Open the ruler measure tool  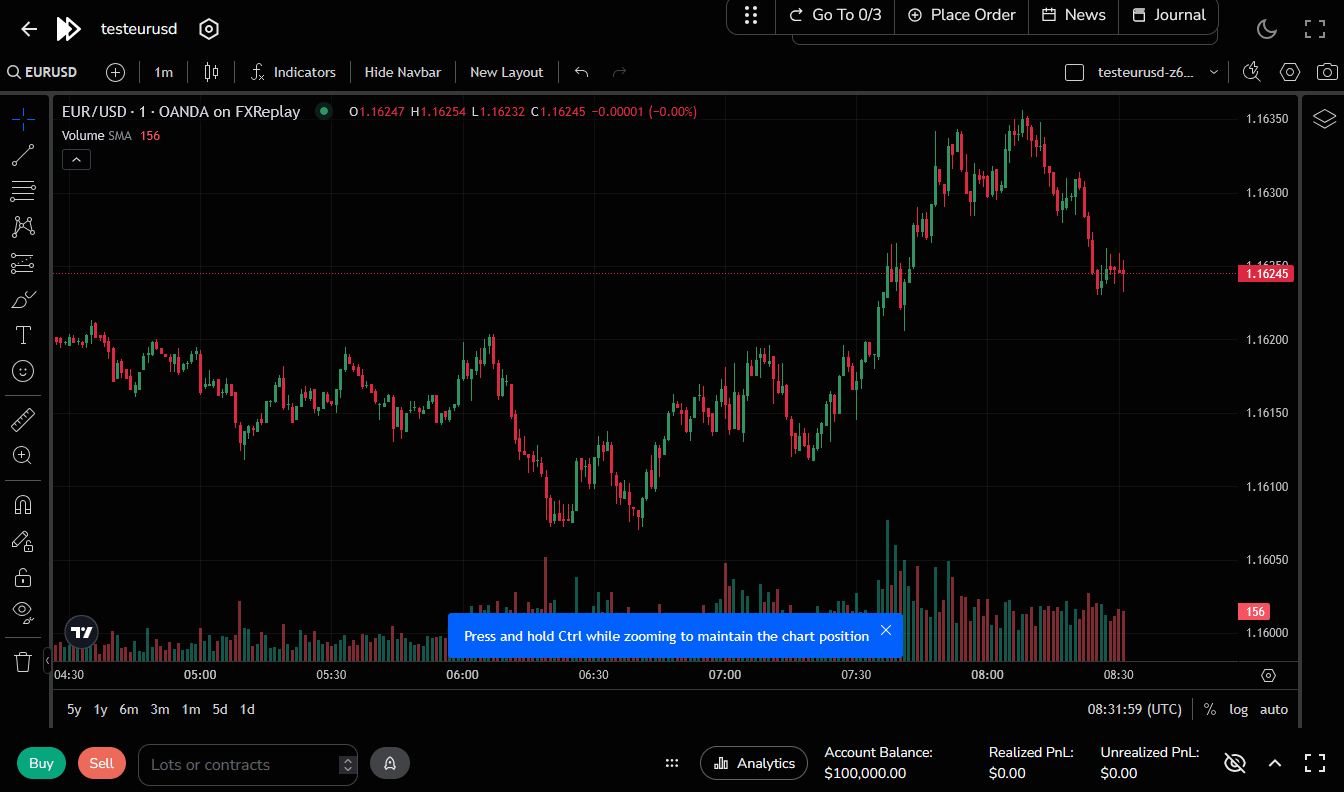coord(23,419)
